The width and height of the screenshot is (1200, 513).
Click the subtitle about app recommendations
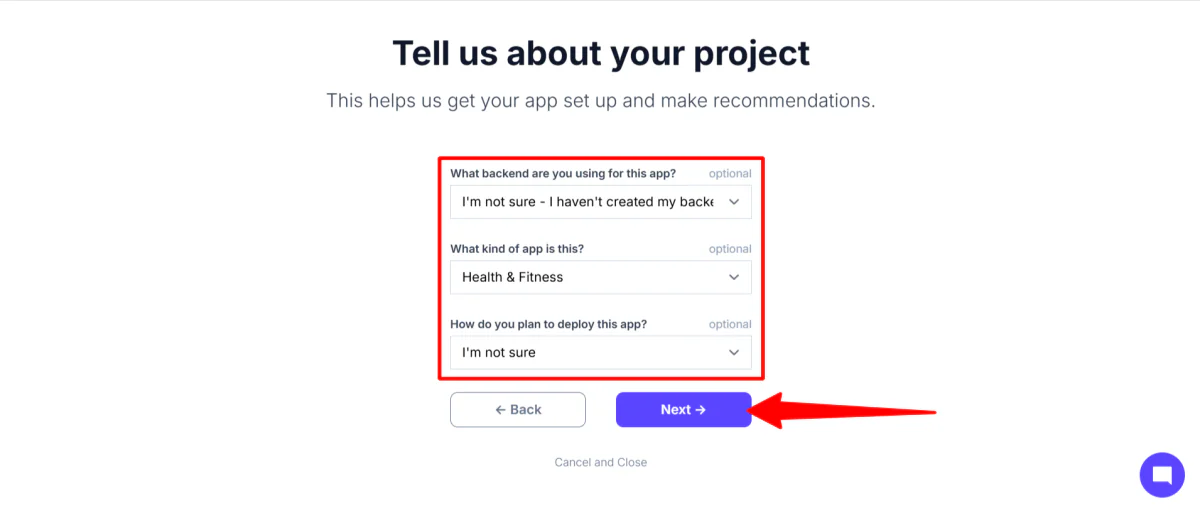coord(600,101)
